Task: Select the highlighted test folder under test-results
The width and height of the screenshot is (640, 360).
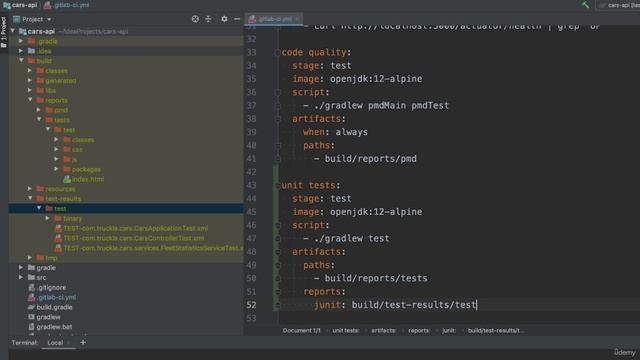Action: (x=126, y=209)
